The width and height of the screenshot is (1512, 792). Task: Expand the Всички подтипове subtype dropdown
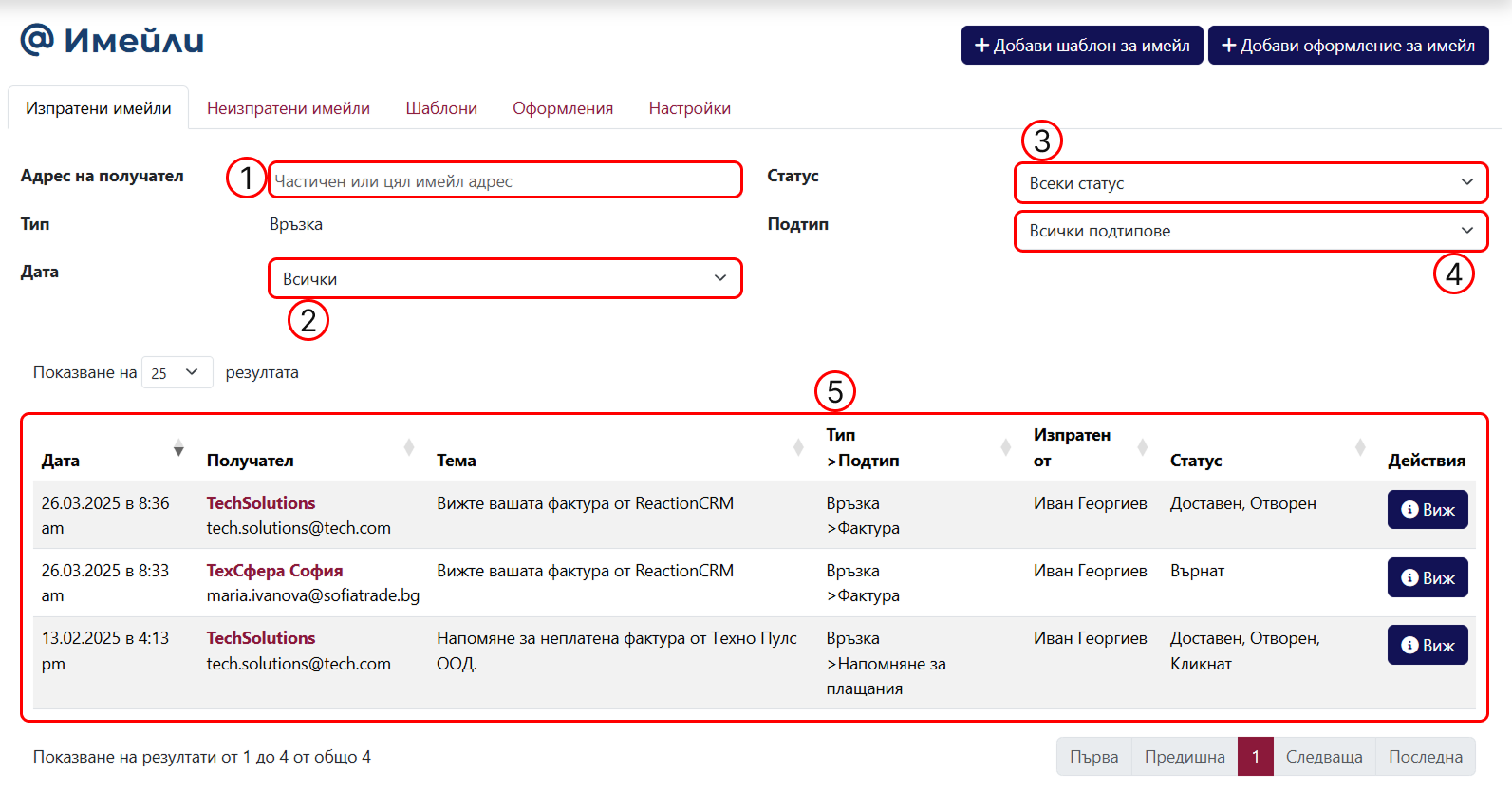point(1251,231)
